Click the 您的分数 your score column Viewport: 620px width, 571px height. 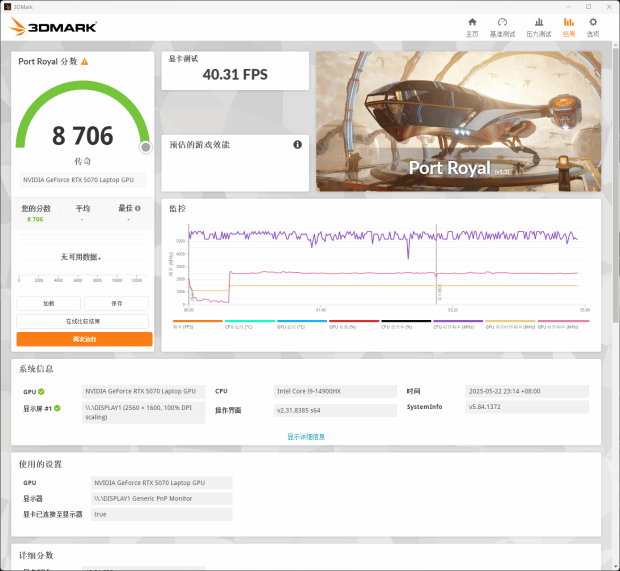[36, 214]
